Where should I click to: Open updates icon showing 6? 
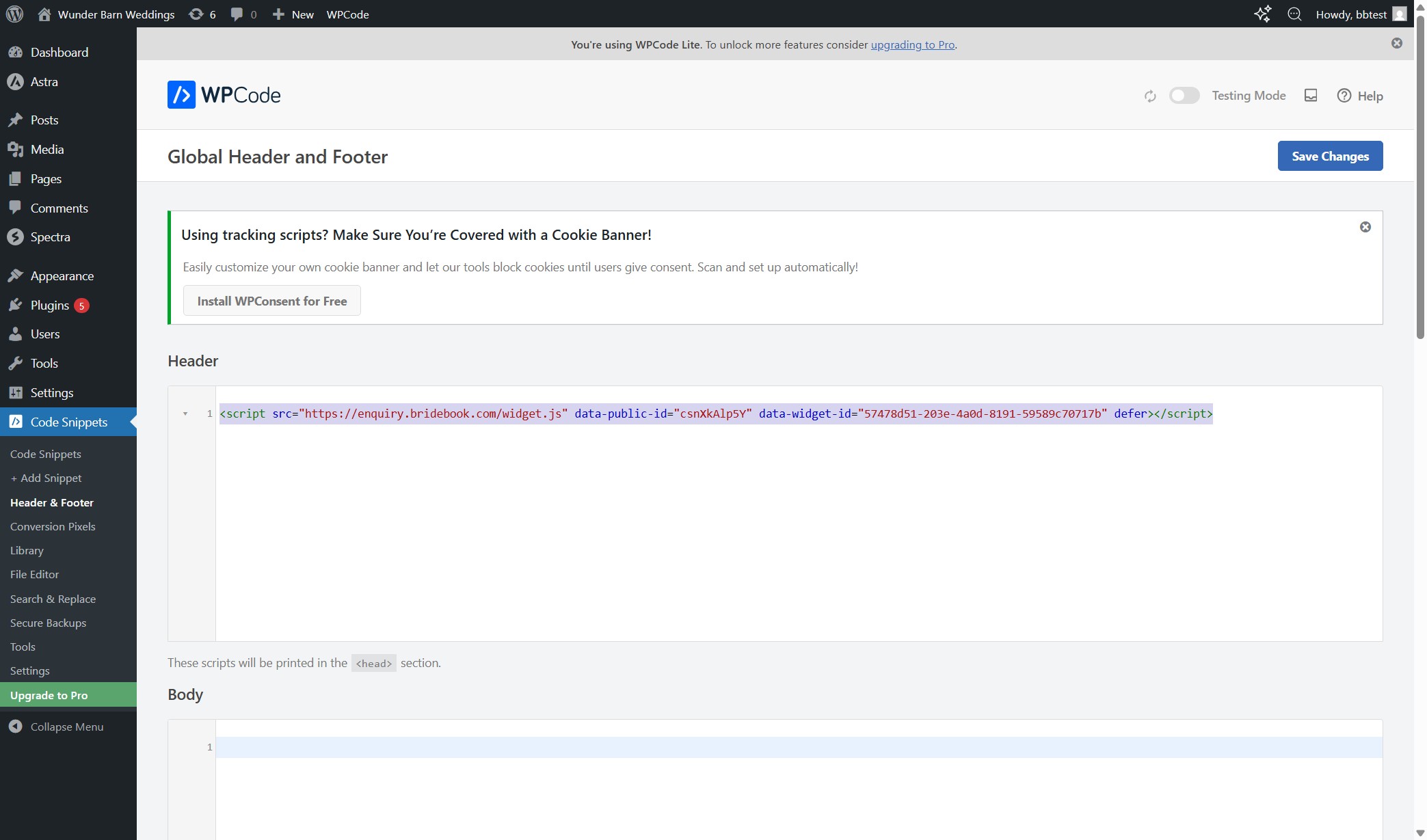tap(202, 14)
